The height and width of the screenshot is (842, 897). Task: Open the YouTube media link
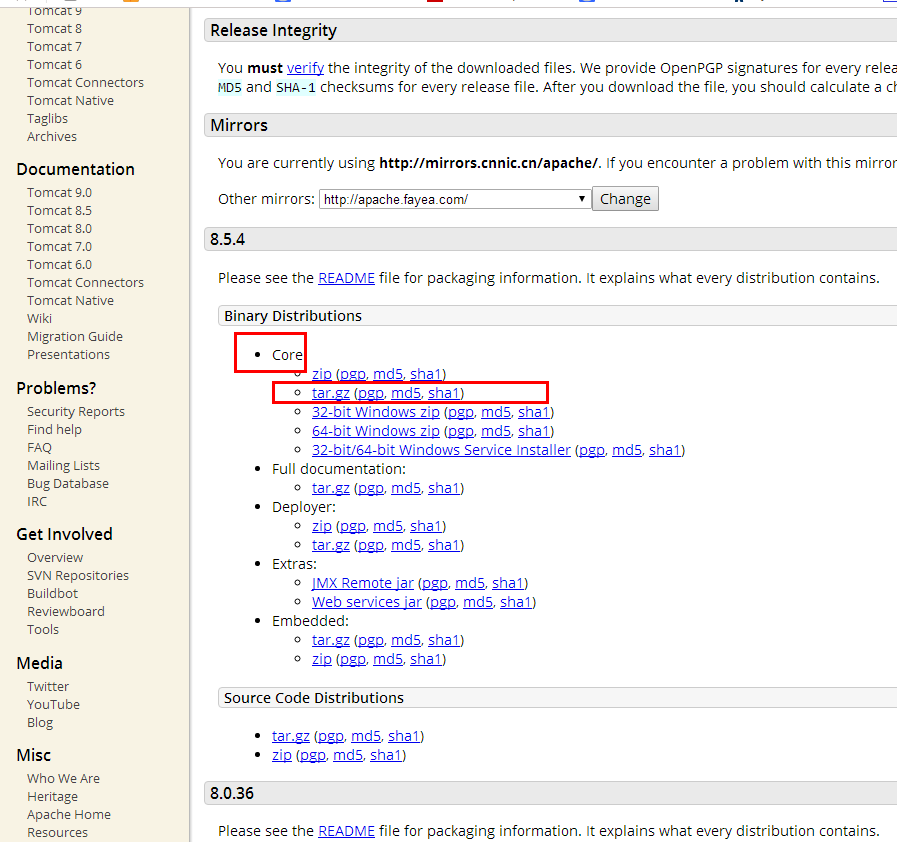coord(54,705)
